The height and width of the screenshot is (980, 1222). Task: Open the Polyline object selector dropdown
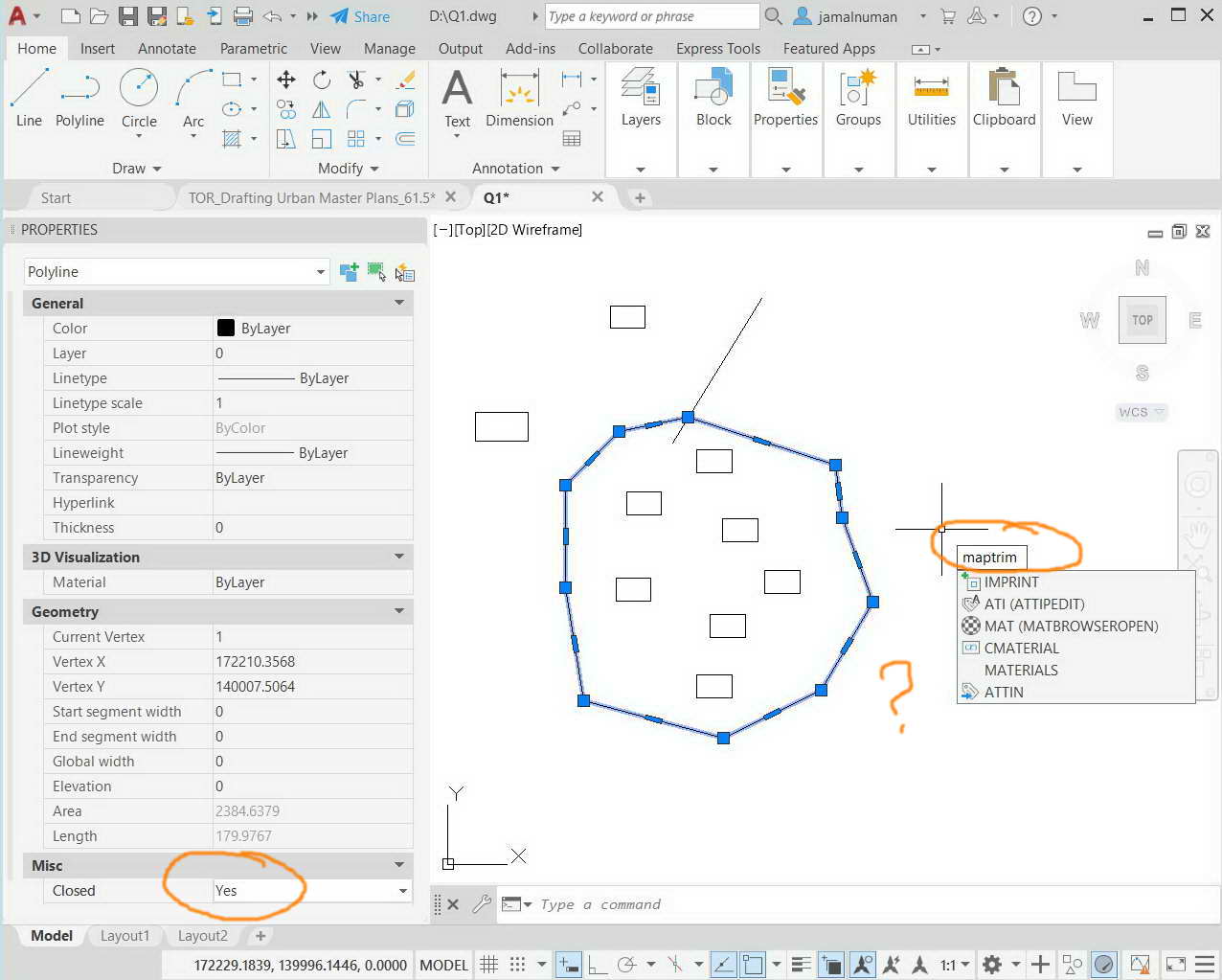point(321,271)
